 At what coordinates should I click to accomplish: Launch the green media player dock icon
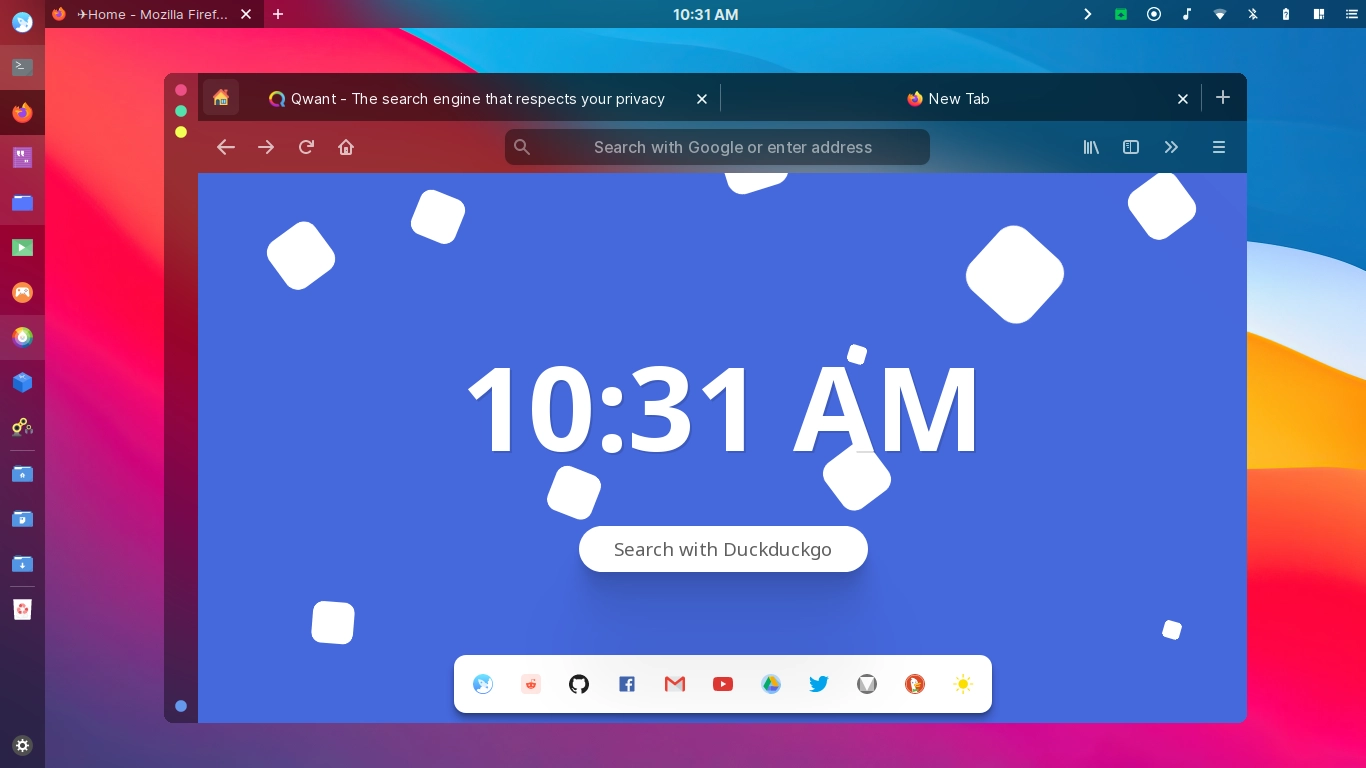coord(22,247)
